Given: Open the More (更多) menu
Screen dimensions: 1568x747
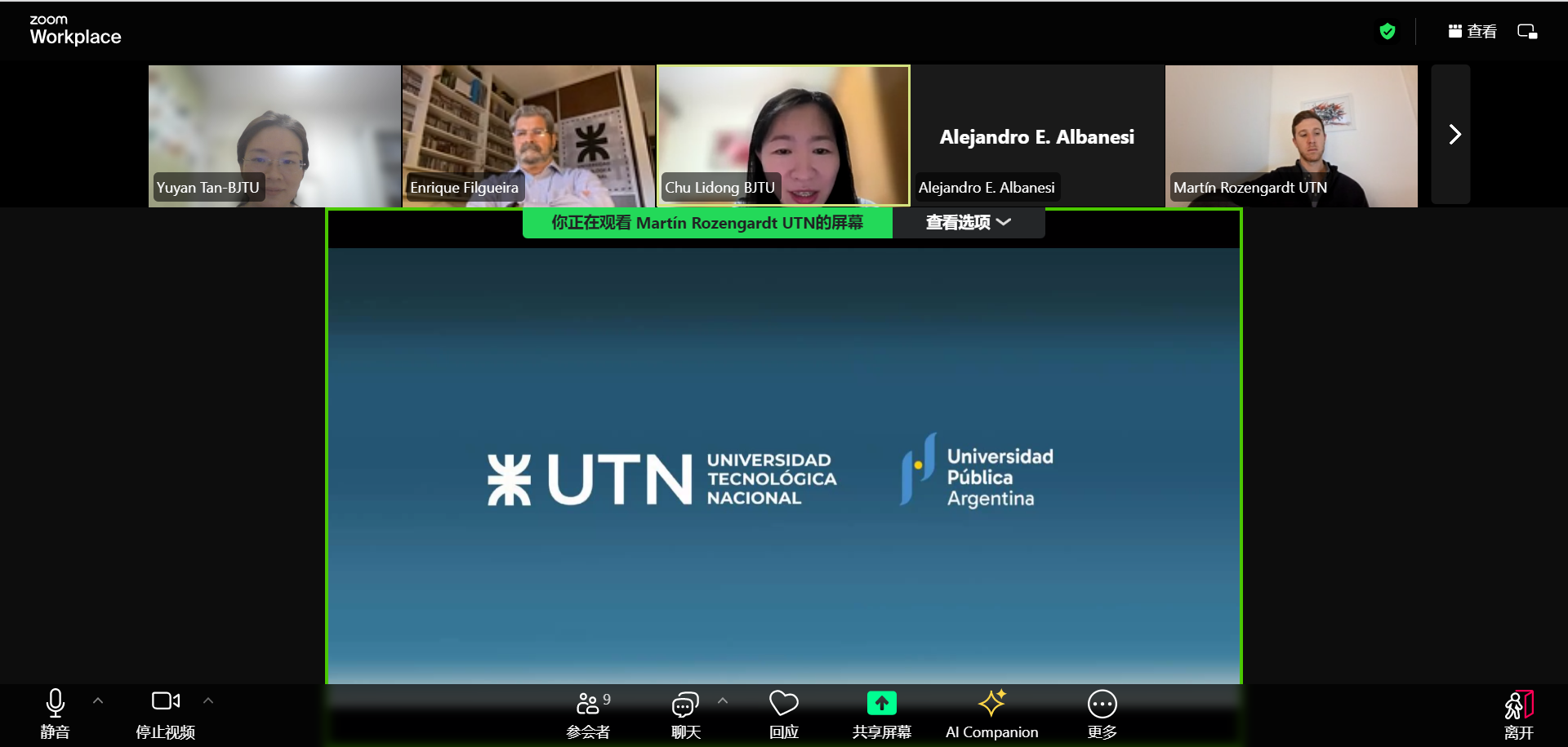Looking at the screenshot, I should tap(1102, 714).
